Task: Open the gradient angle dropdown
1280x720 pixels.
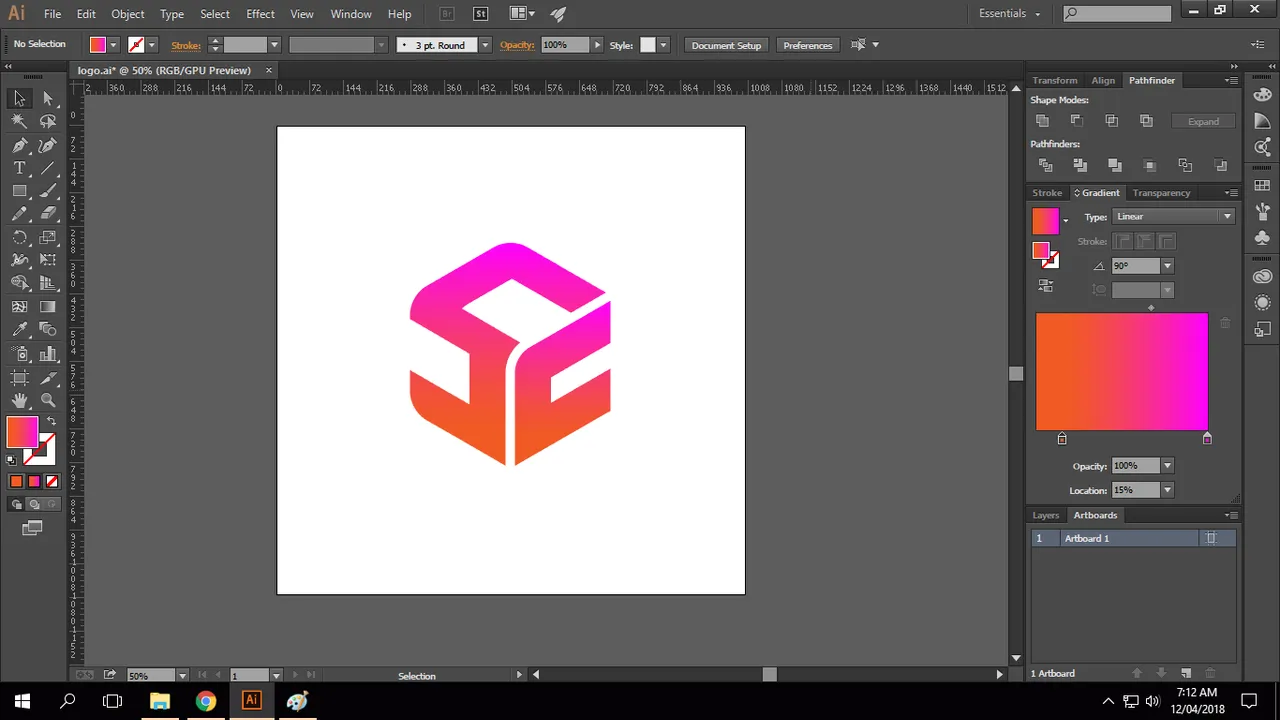Action: 1167,266
